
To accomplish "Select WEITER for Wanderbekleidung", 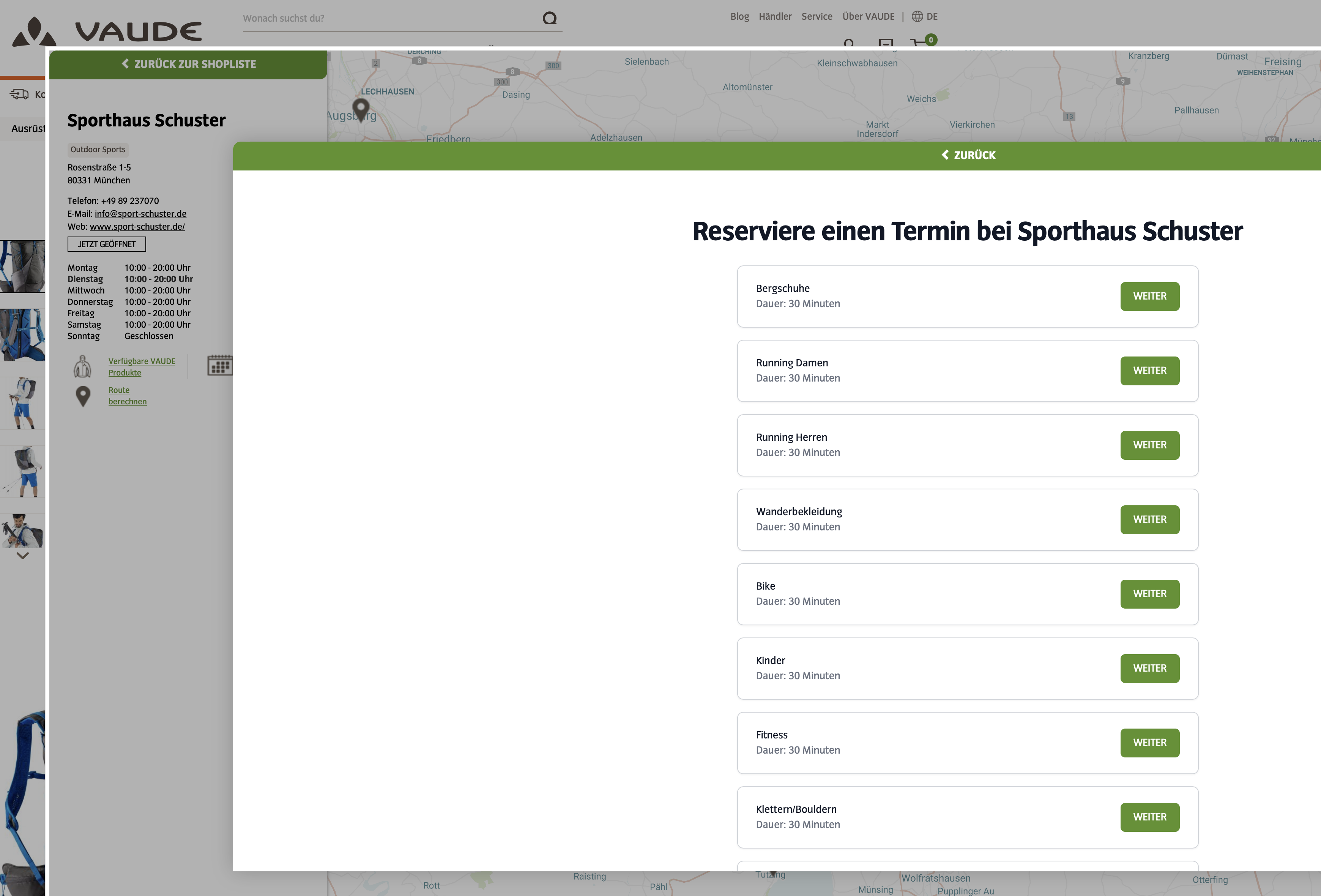I will tap(1149, 520).
